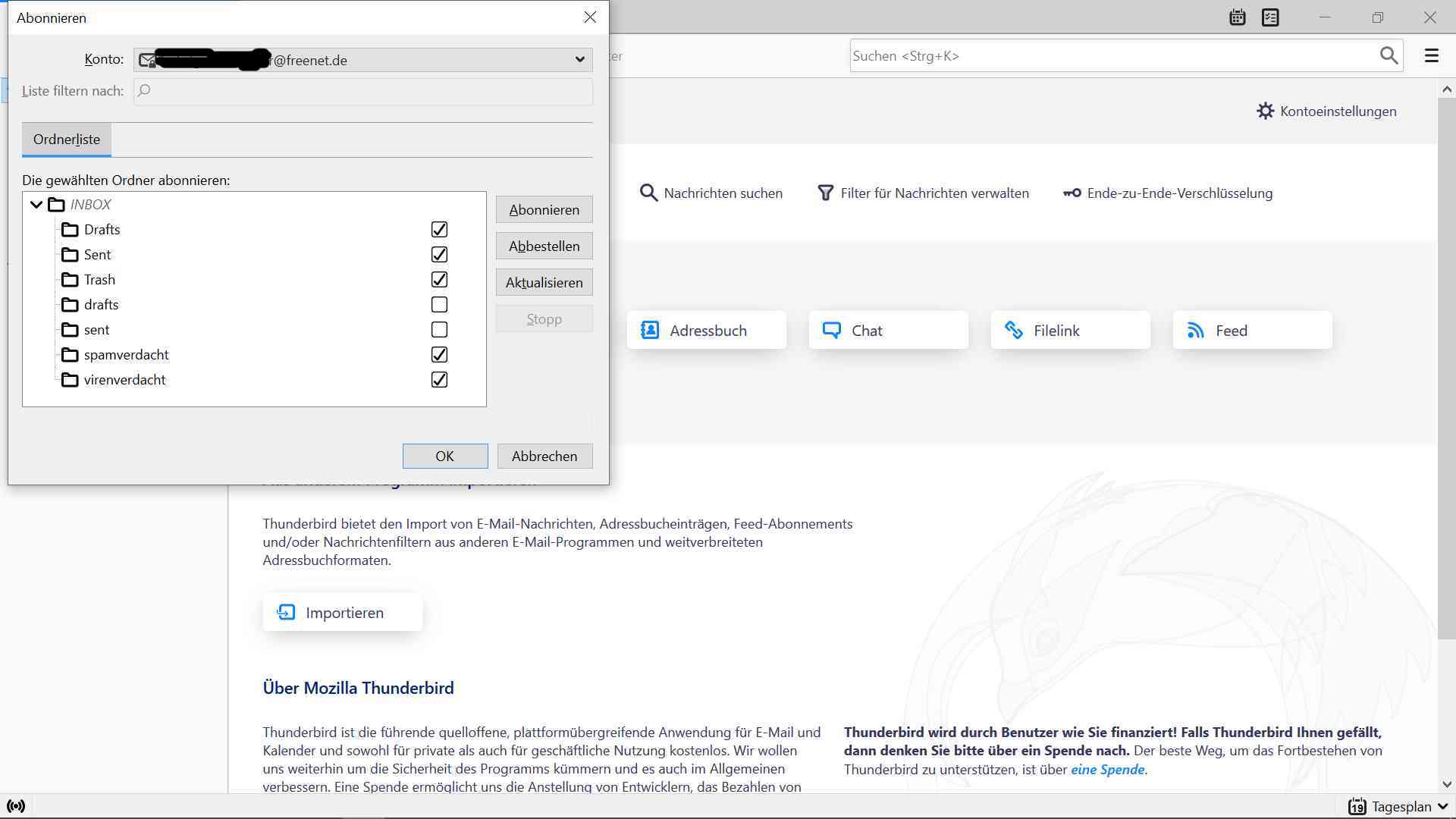1456x819 pixels.
Task: Open the hamburger application menu
Action: coord(1431,55)
